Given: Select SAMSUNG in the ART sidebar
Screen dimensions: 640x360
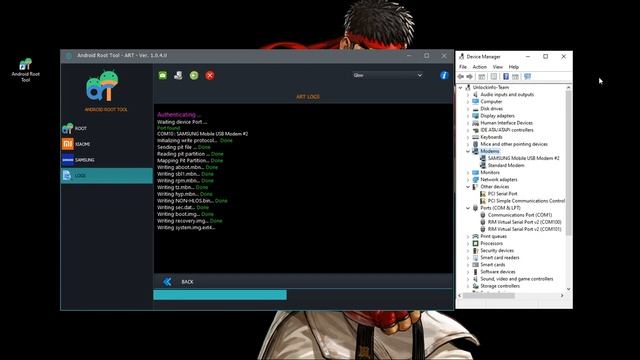Looking at the screenshot, I should (107, 160).
